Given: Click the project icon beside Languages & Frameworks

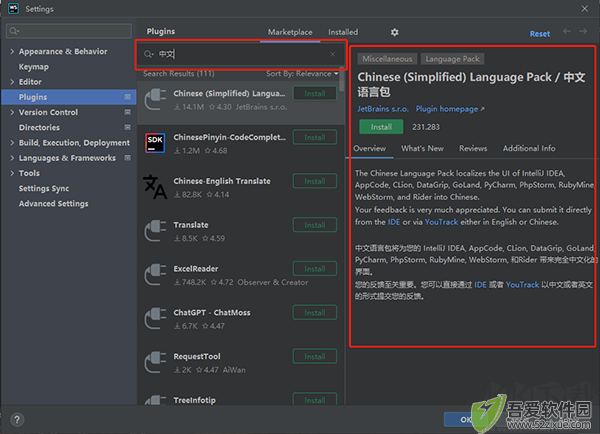Looking at the screenshot, I should click(128, 158).
